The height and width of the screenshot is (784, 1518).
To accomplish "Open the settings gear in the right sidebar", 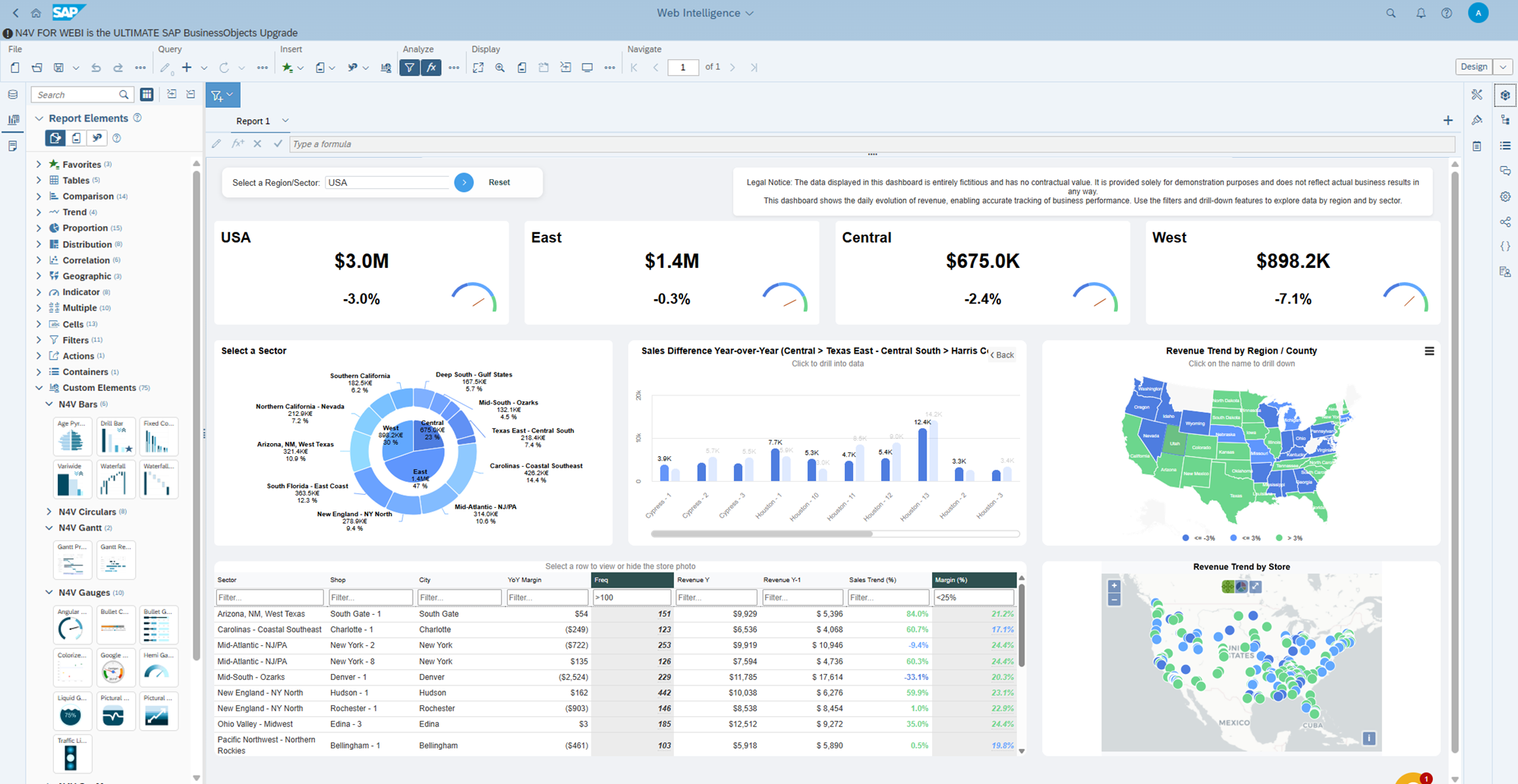I will [x=1505, y=195].
